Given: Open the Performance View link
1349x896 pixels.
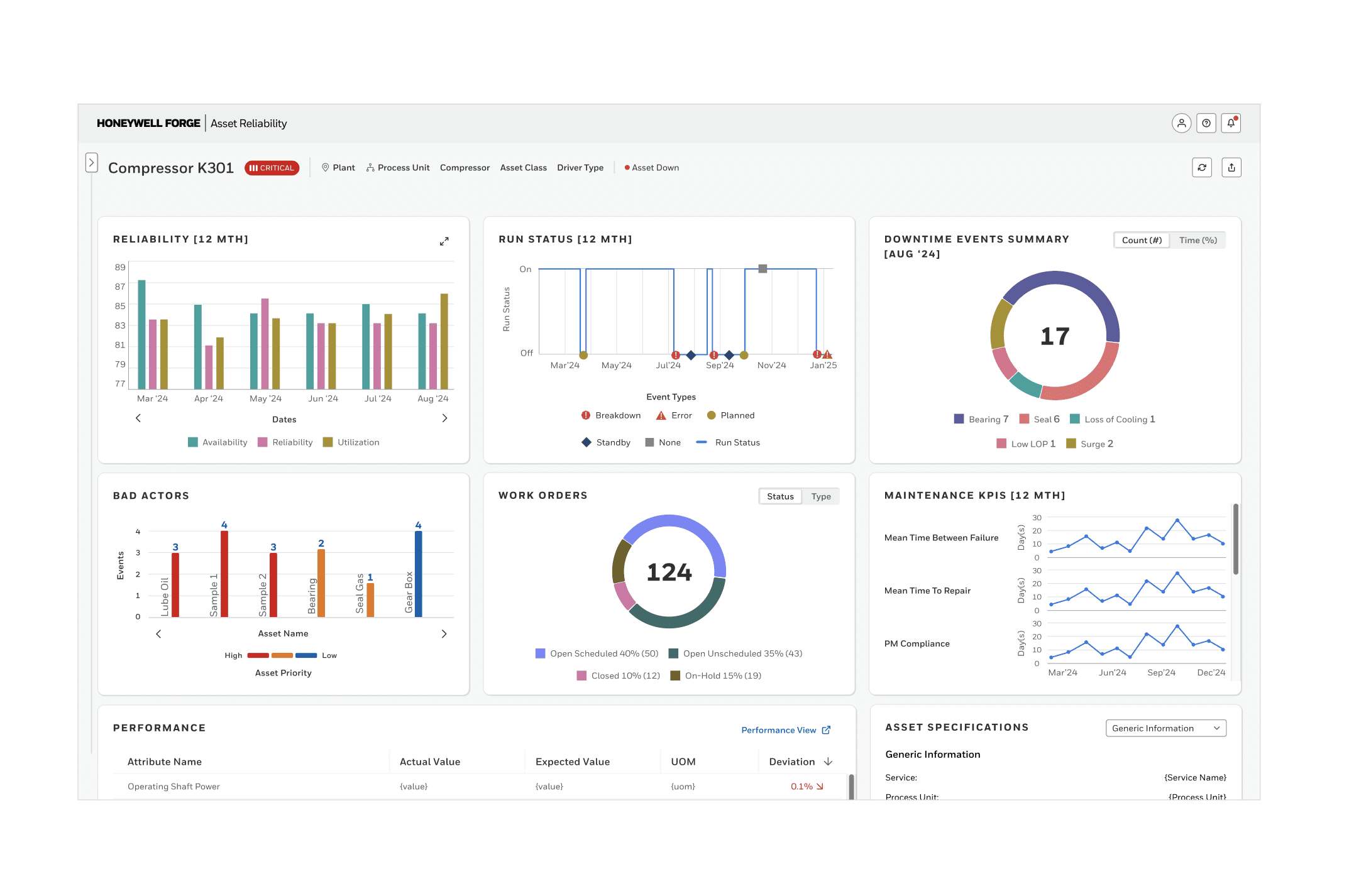Looking at the screenshot, I should 778,730.
